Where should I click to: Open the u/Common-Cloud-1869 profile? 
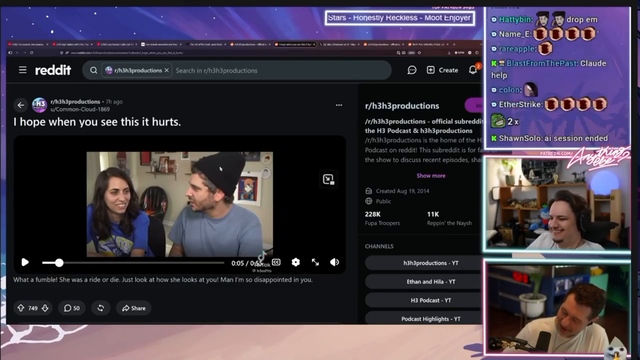(x=80, y=109)
